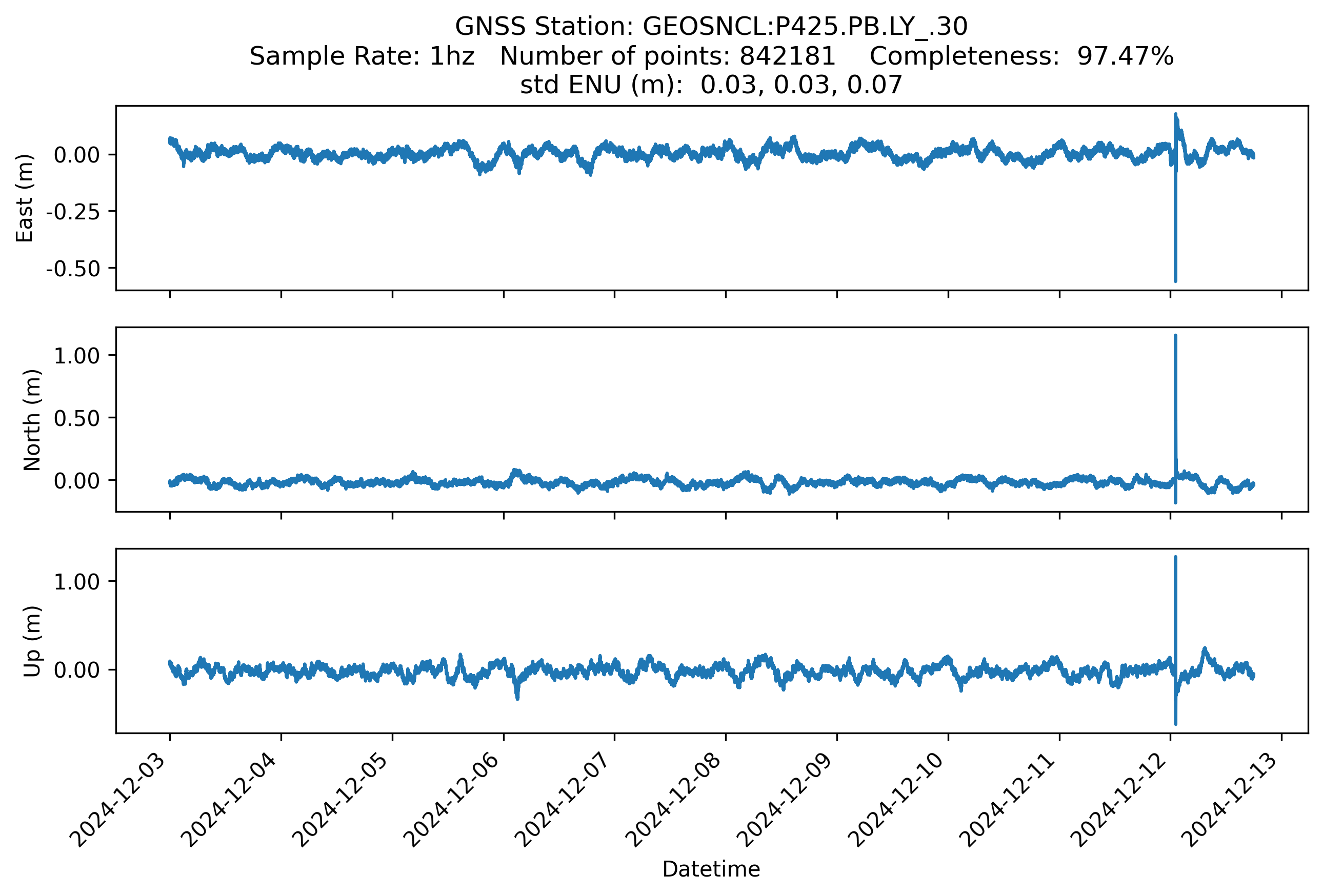1323x896 pixels.
Task: Click the -0.25 tick on East axis
Action: click(73, 212)
